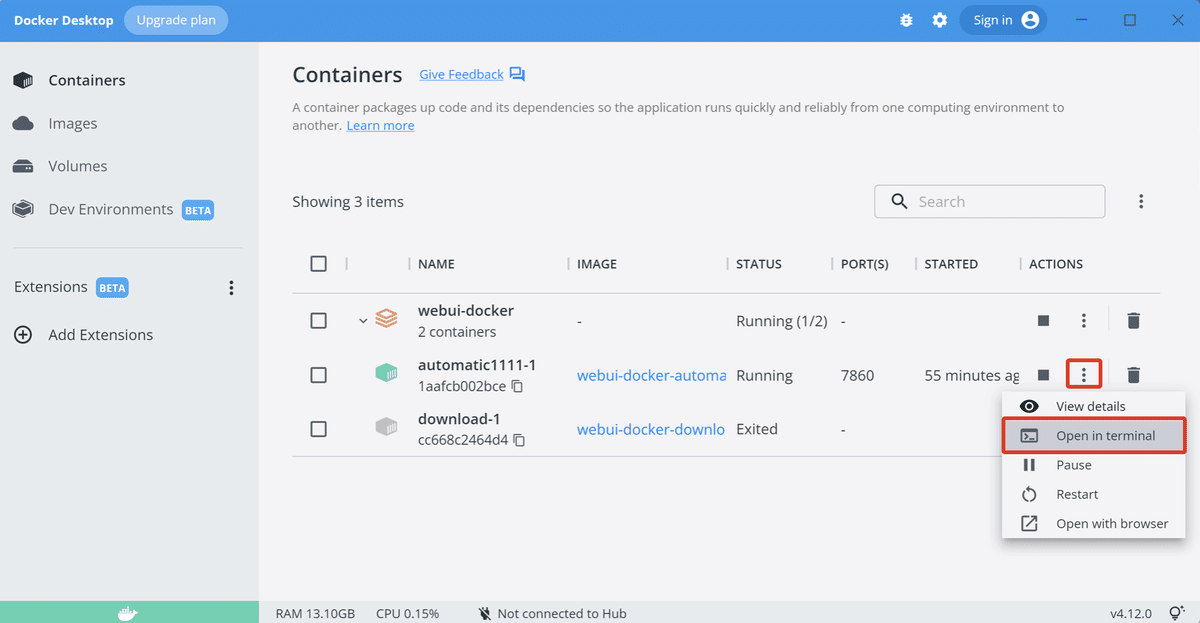Click the webui-docker stack icon
Screen dimensions: 1200x623
(386, 320)
